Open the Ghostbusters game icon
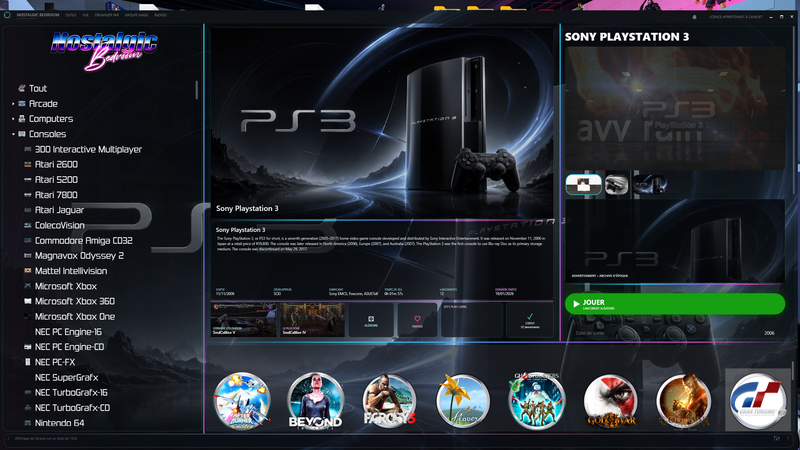The image size is (800, 450). (537, 401)
